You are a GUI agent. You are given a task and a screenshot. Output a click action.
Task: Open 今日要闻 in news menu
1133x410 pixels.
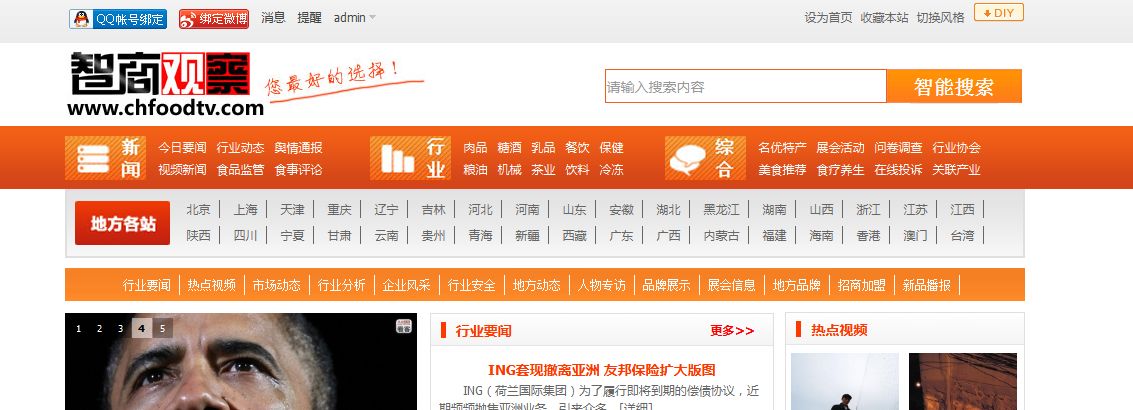click(x=182, y=148)
